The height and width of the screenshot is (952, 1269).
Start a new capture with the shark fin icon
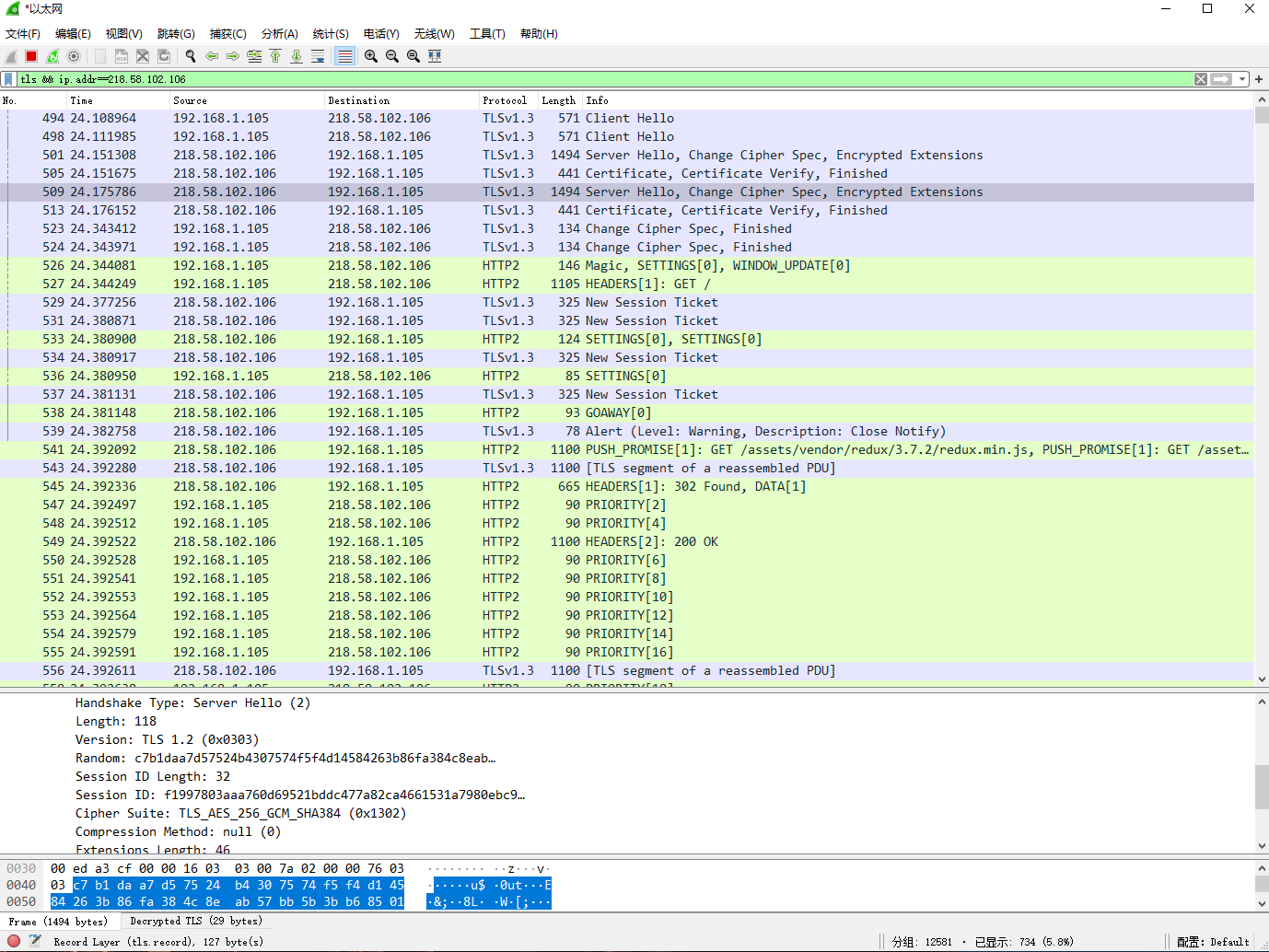coord(9,56)
